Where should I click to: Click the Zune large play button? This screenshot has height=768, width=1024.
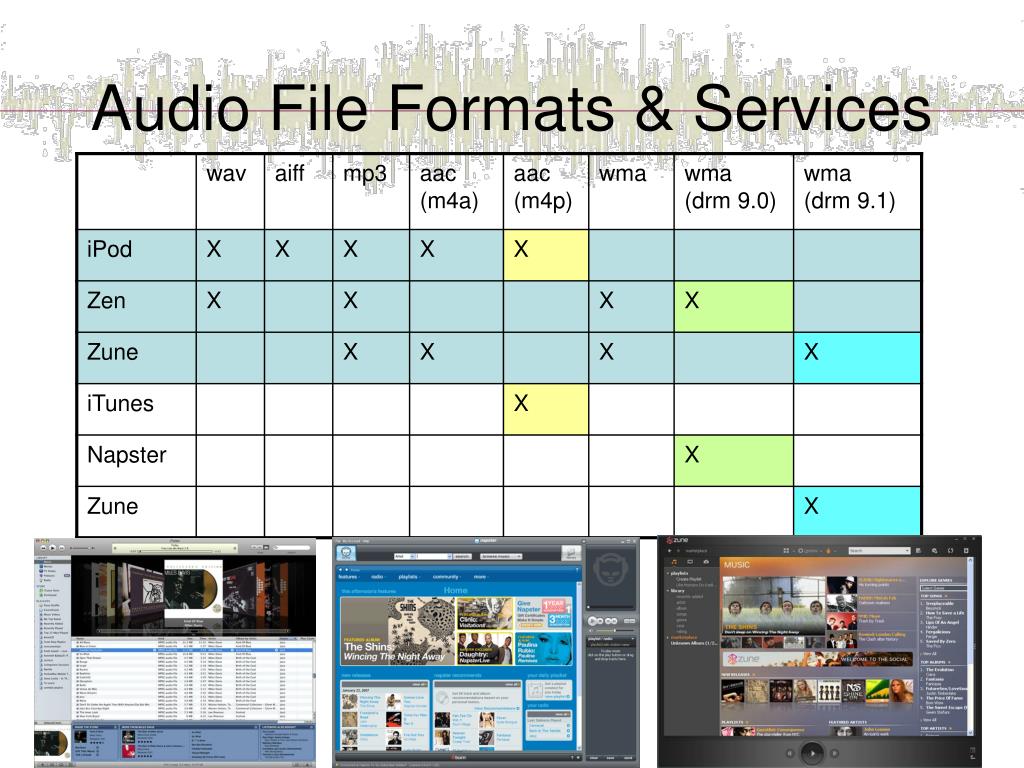coord(812,753)
